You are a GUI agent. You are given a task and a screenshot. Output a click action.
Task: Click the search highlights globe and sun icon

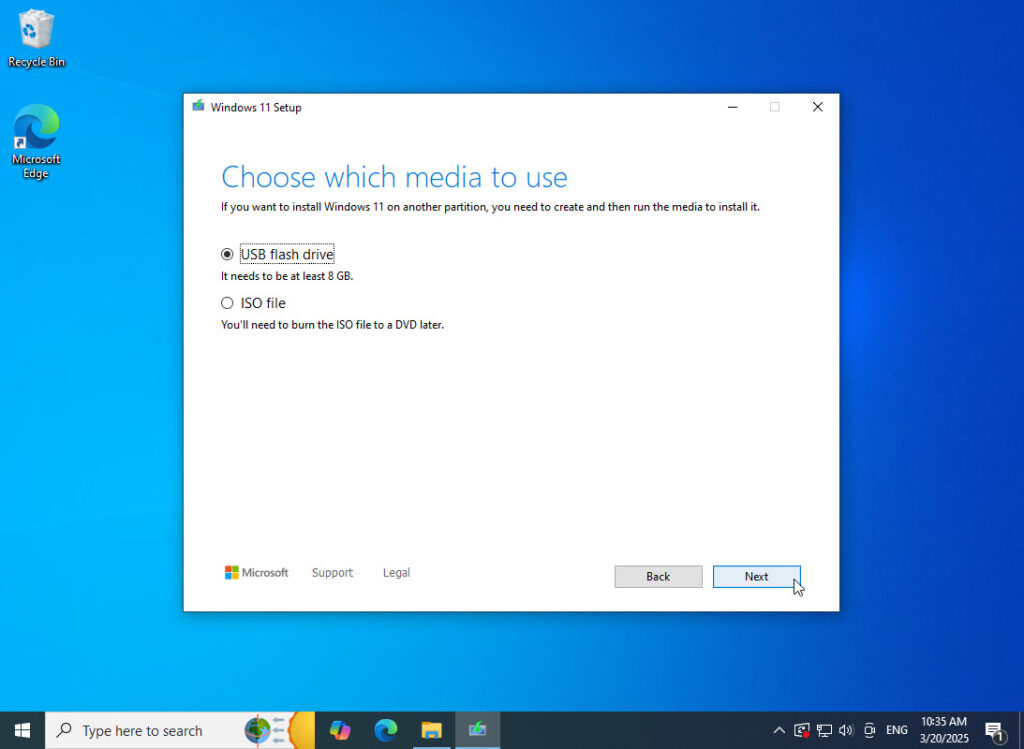click(x=279, y=730)
